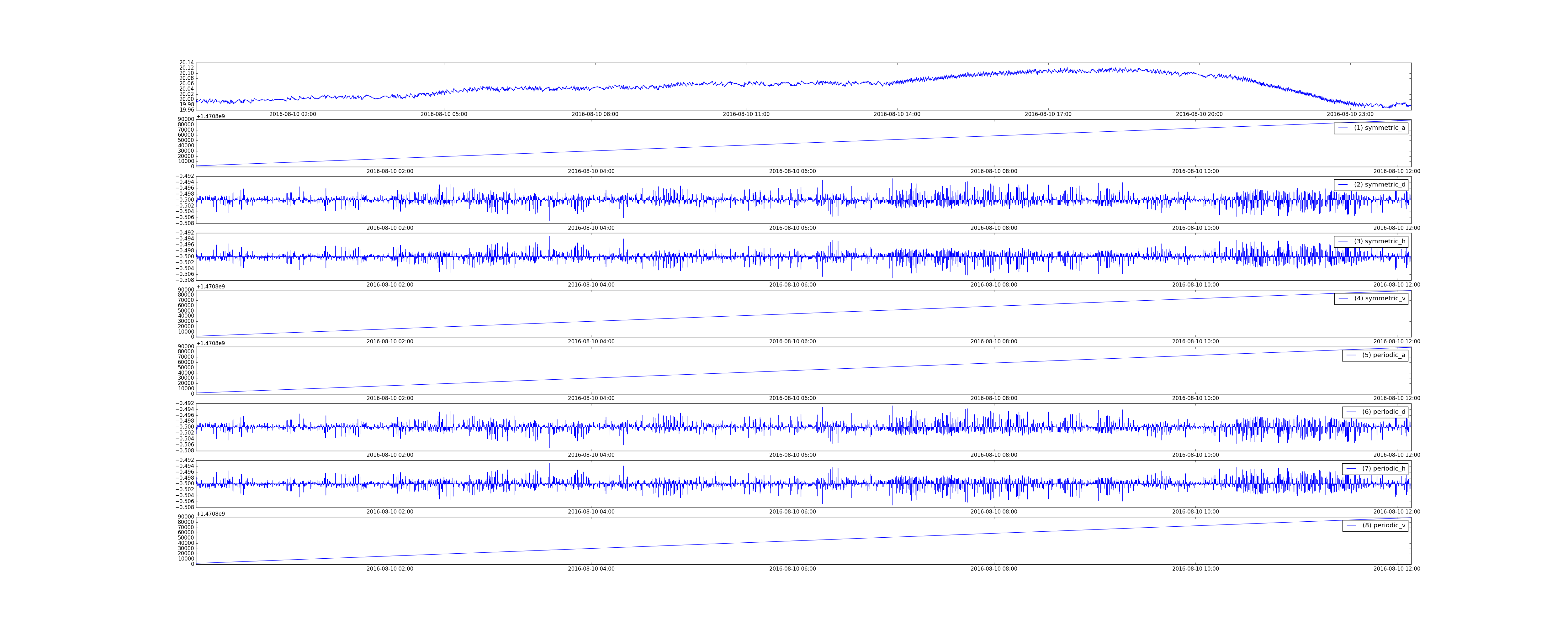
Task: Click the 2016-08-10 23:00 tick label
Action: tap(1349, 114)
